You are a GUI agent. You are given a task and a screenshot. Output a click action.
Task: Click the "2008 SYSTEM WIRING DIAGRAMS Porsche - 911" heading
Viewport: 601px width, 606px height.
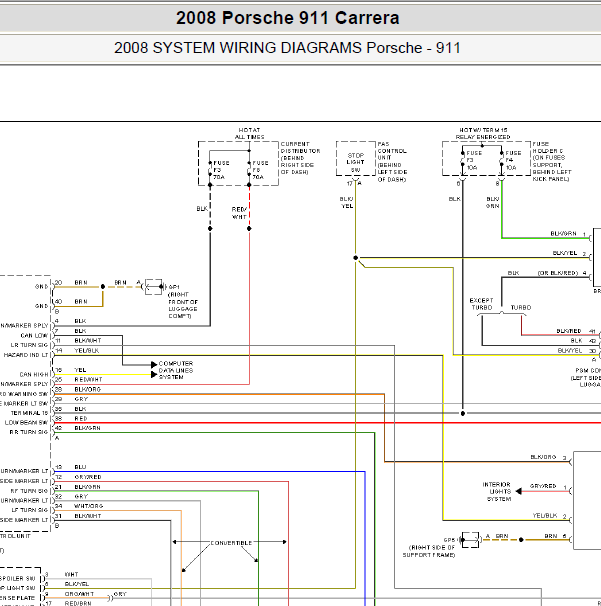(x=287, y=48)
